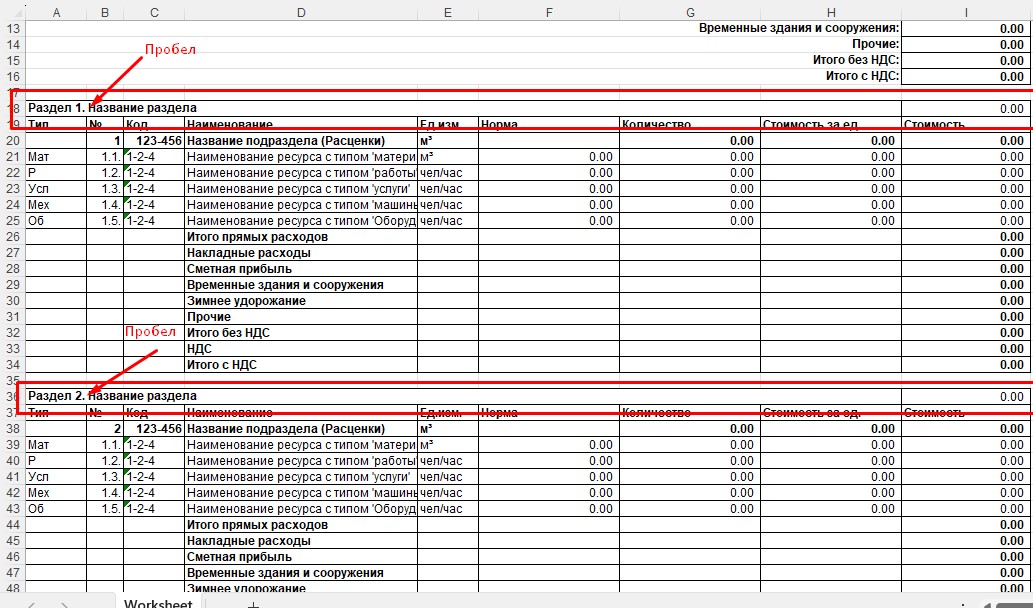Click the previous sheet navigation arrow

point(32,603)
